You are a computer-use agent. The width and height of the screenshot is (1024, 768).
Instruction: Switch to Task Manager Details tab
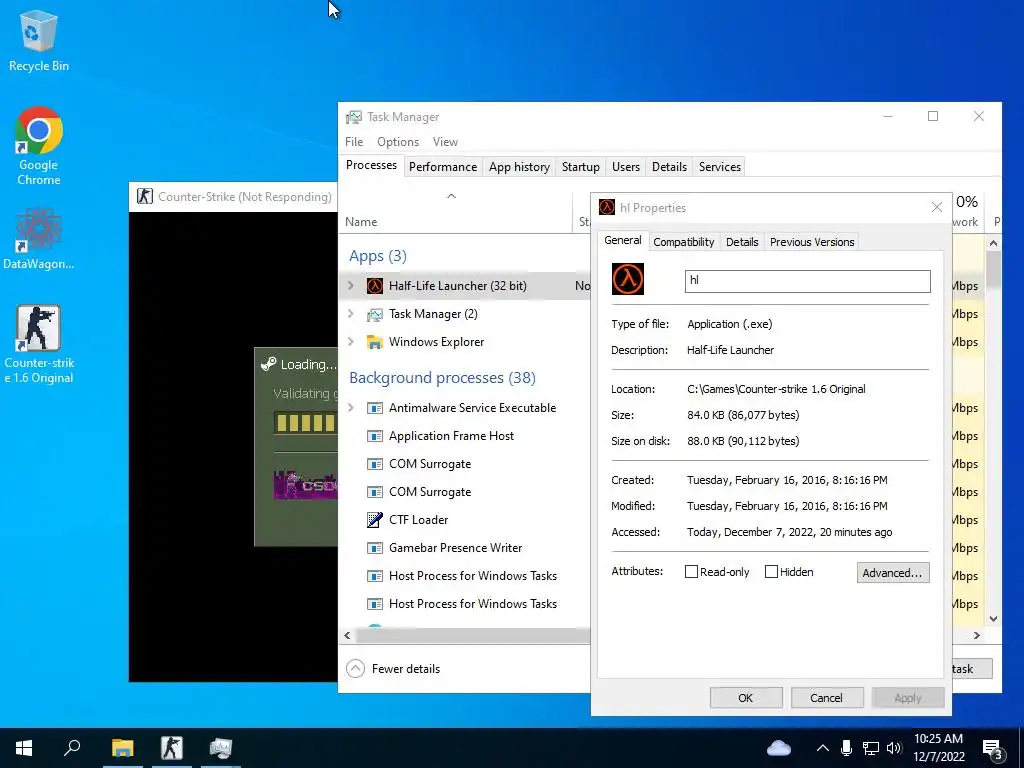[669, 167]
